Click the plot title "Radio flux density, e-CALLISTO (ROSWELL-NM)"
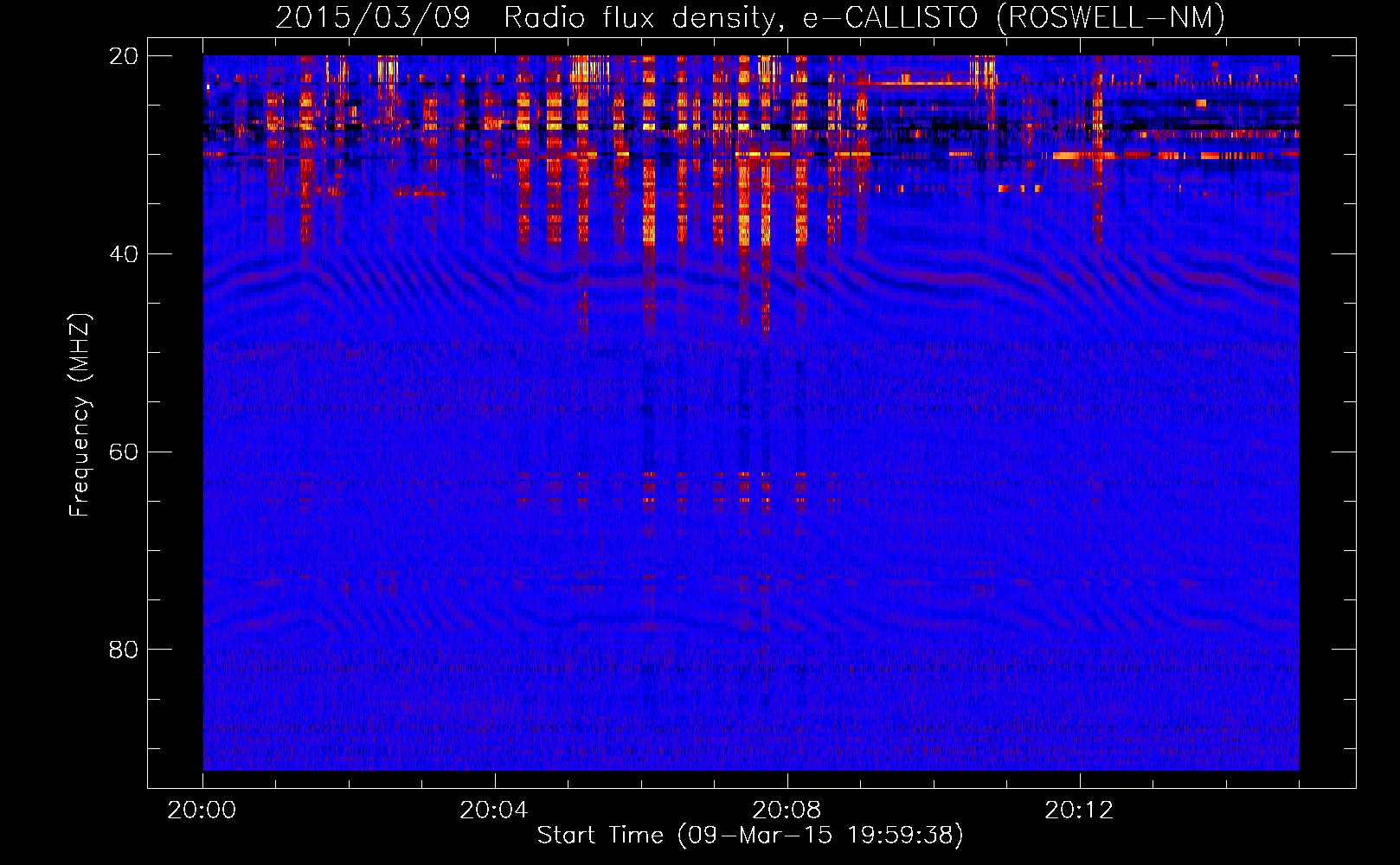Screen dimensions: 1400x865 (864, 18)
